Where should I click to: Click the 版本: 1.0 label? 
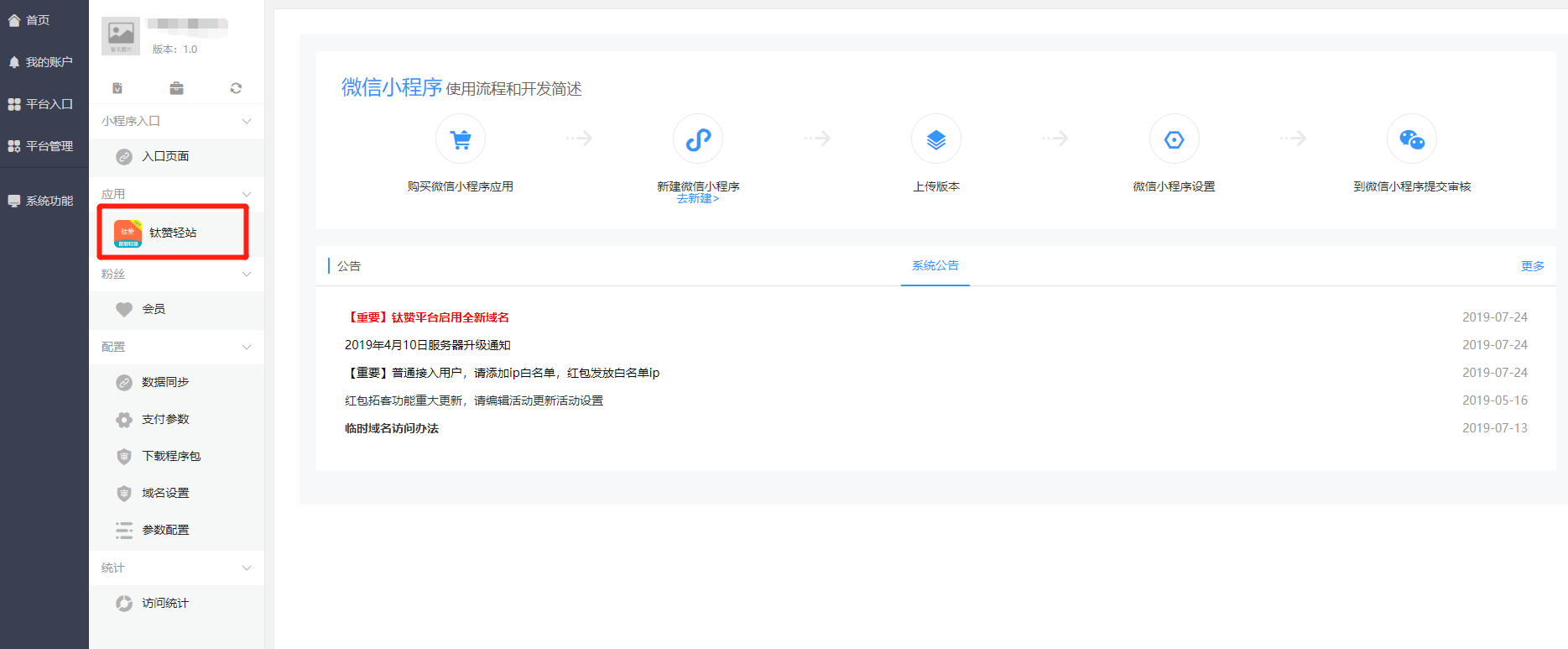(x=175, y=50)
